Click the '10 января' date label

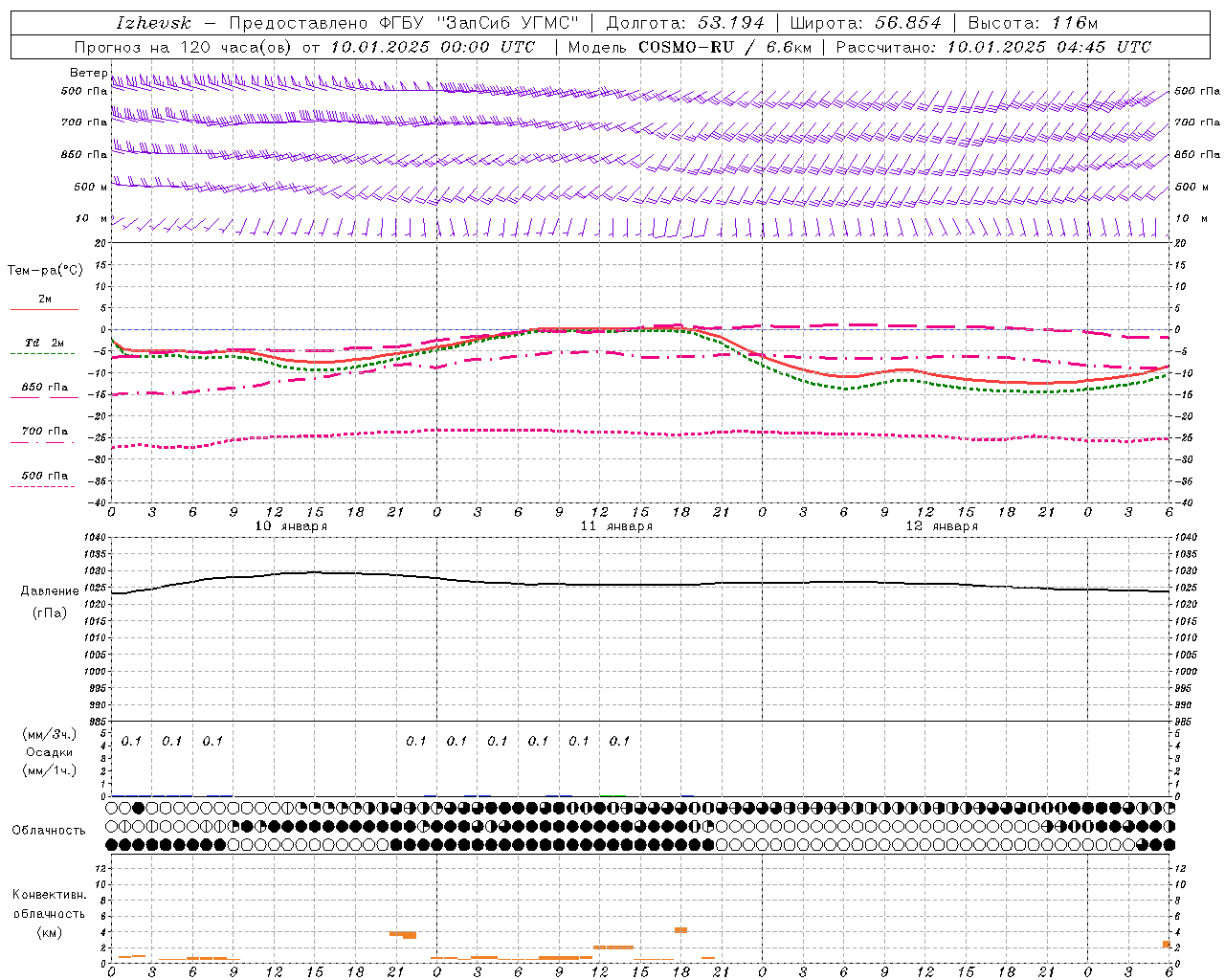click(290, 526)
